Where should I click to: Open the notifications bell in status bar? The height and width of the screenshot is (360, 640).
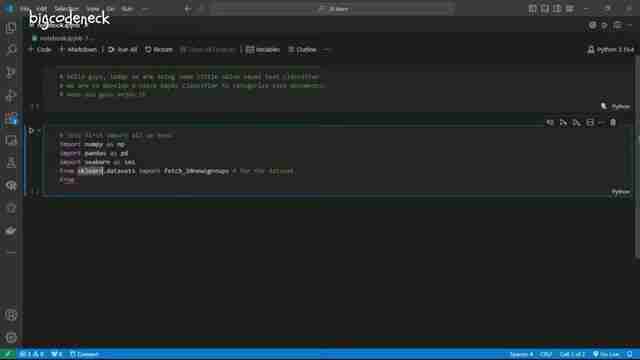pos(630,354)
